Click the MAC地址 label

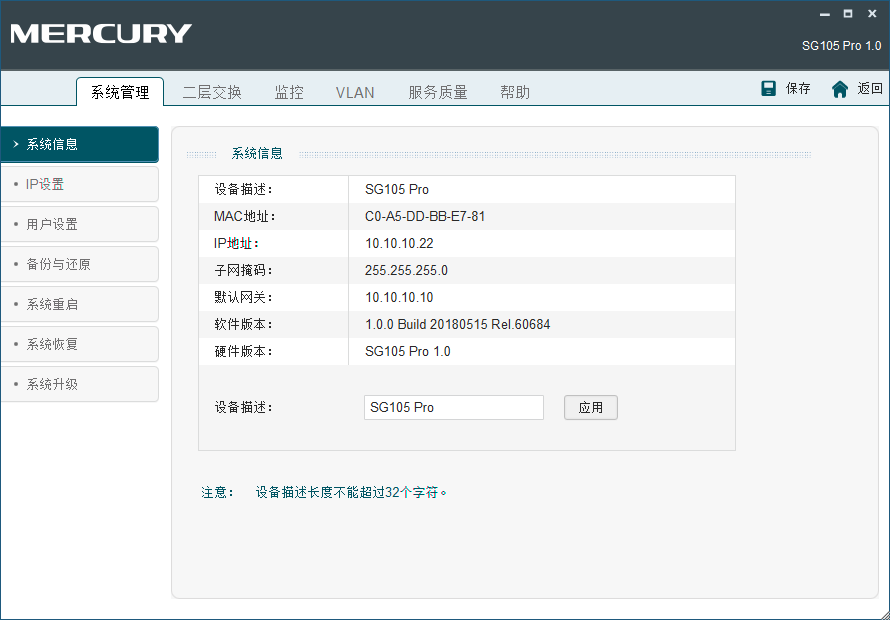coord(245,216)
